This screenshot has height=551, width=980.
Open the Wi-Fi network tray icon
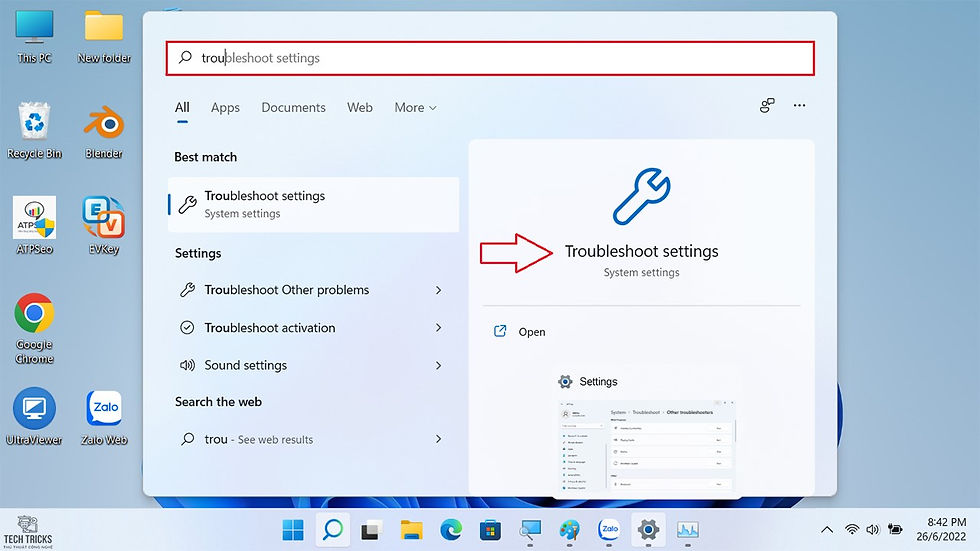point(852,530)
